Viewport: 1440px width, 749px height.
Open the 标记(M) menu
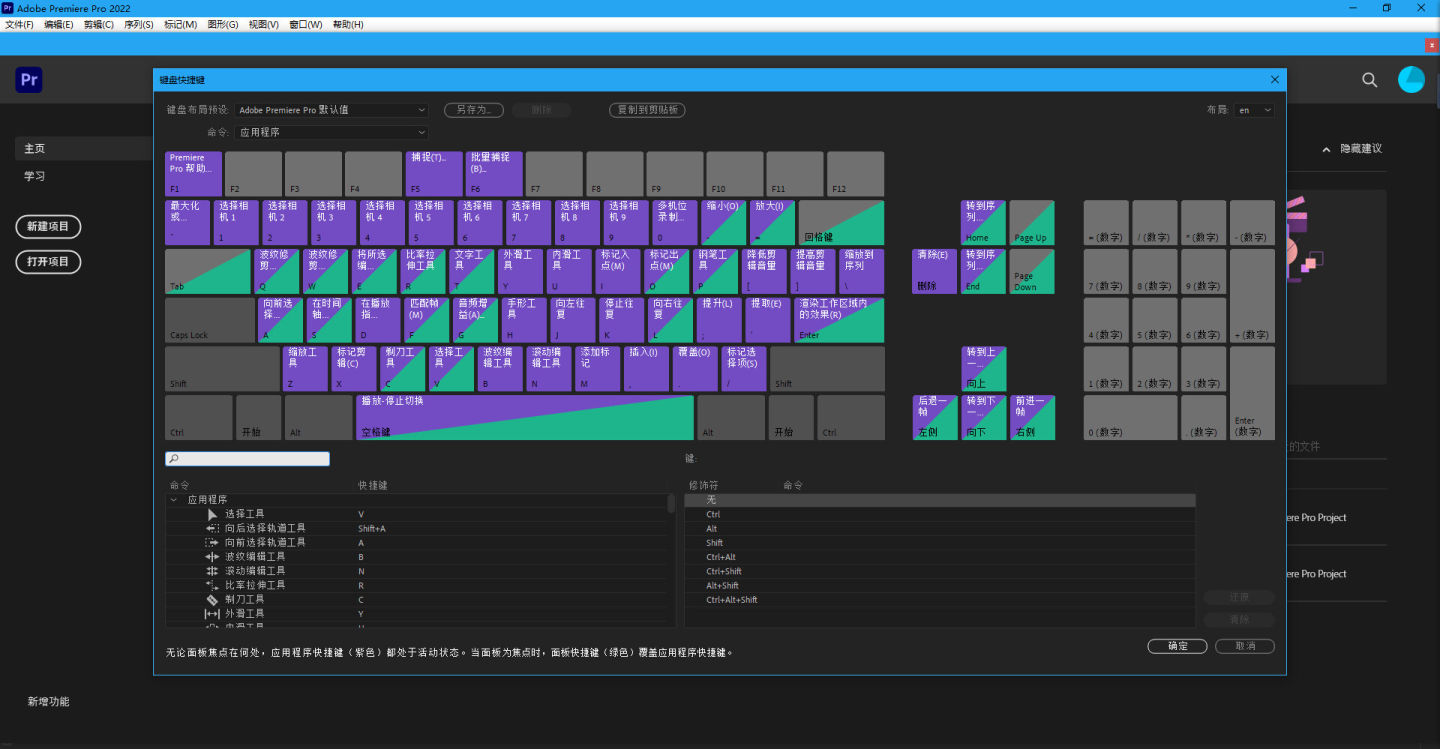coord(180,24)
